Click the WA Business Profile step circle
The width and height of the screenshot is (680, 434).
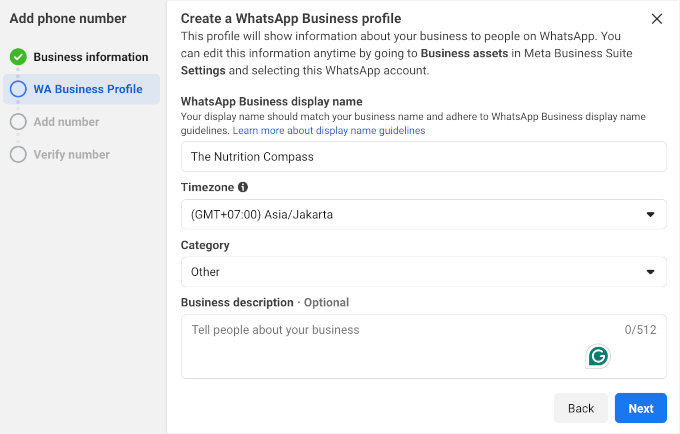pos(18,89)
